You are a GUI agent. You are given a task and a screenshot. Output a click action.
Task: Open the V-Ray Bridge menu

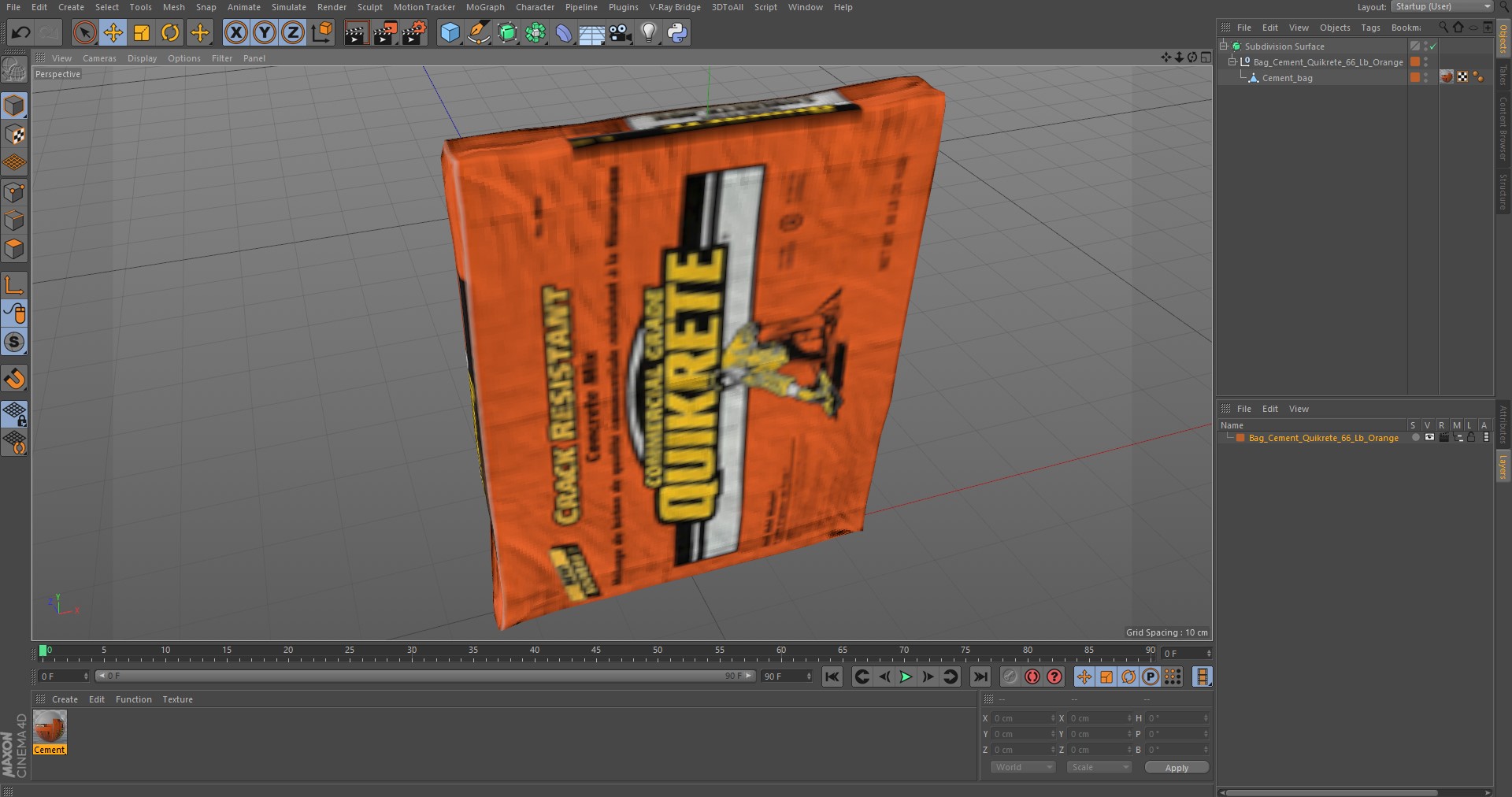(675, 7)
